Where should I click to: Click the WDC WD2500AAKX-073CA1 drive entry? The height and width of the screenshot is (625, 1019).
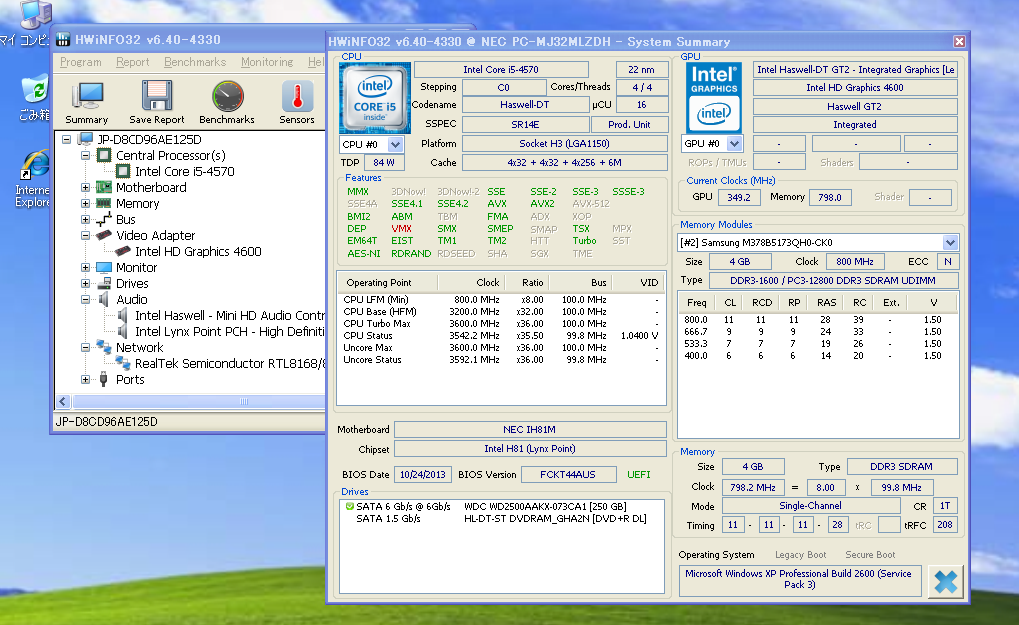pos(545,506)
